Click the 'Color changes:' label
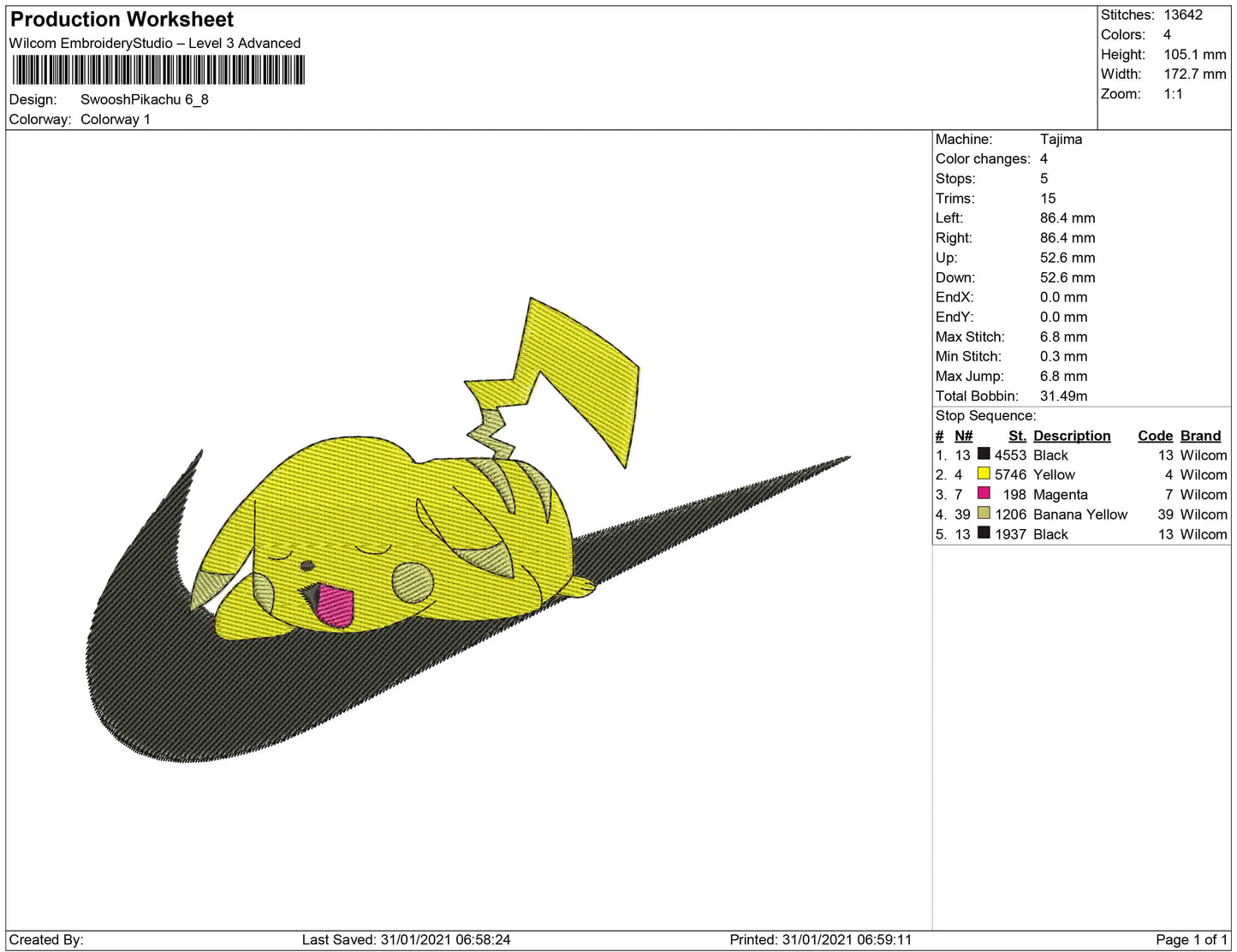The height and width of the screenshot is (952, 1237). (983, 158)
